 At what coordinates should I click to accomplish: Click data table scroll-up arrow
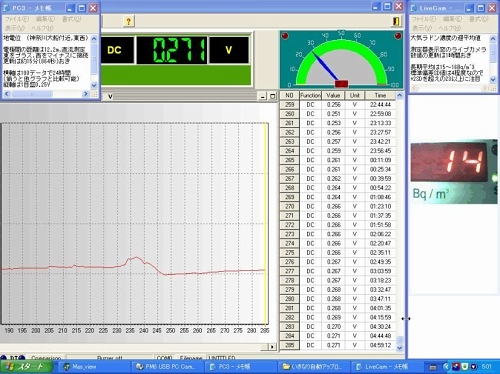point(400,96)
